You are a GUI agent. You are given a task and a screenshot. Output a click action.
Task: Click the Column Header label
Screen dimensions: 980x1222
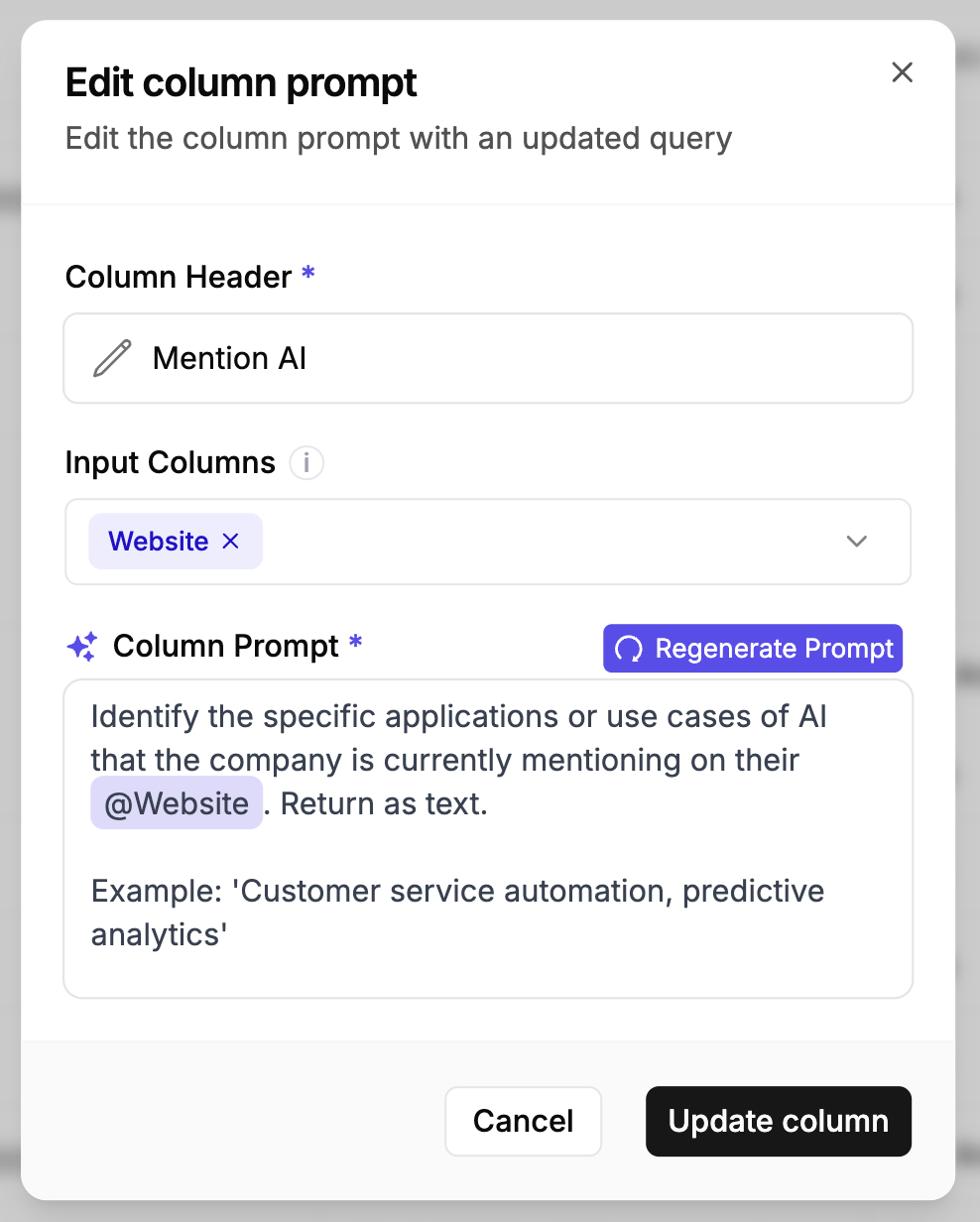179,277
